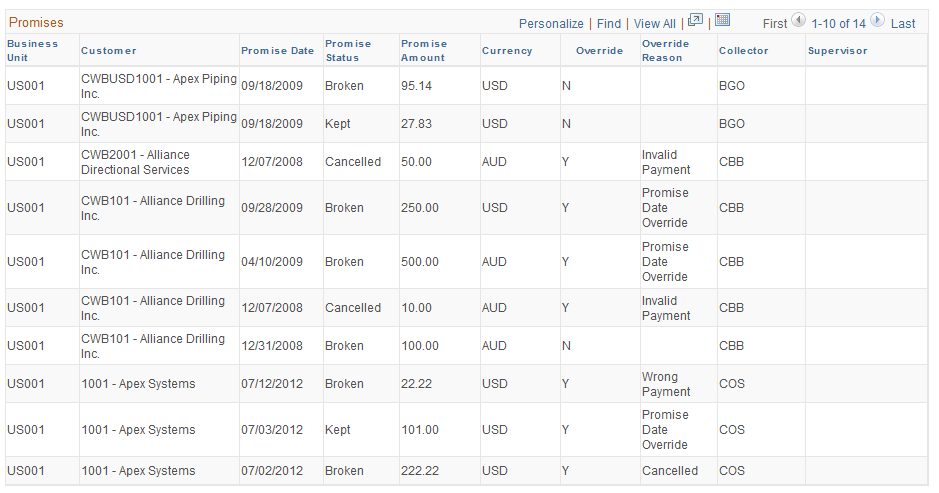939x493 pixels.
Task: Sort by Collector column header
Action: click(x=743, y=51)
